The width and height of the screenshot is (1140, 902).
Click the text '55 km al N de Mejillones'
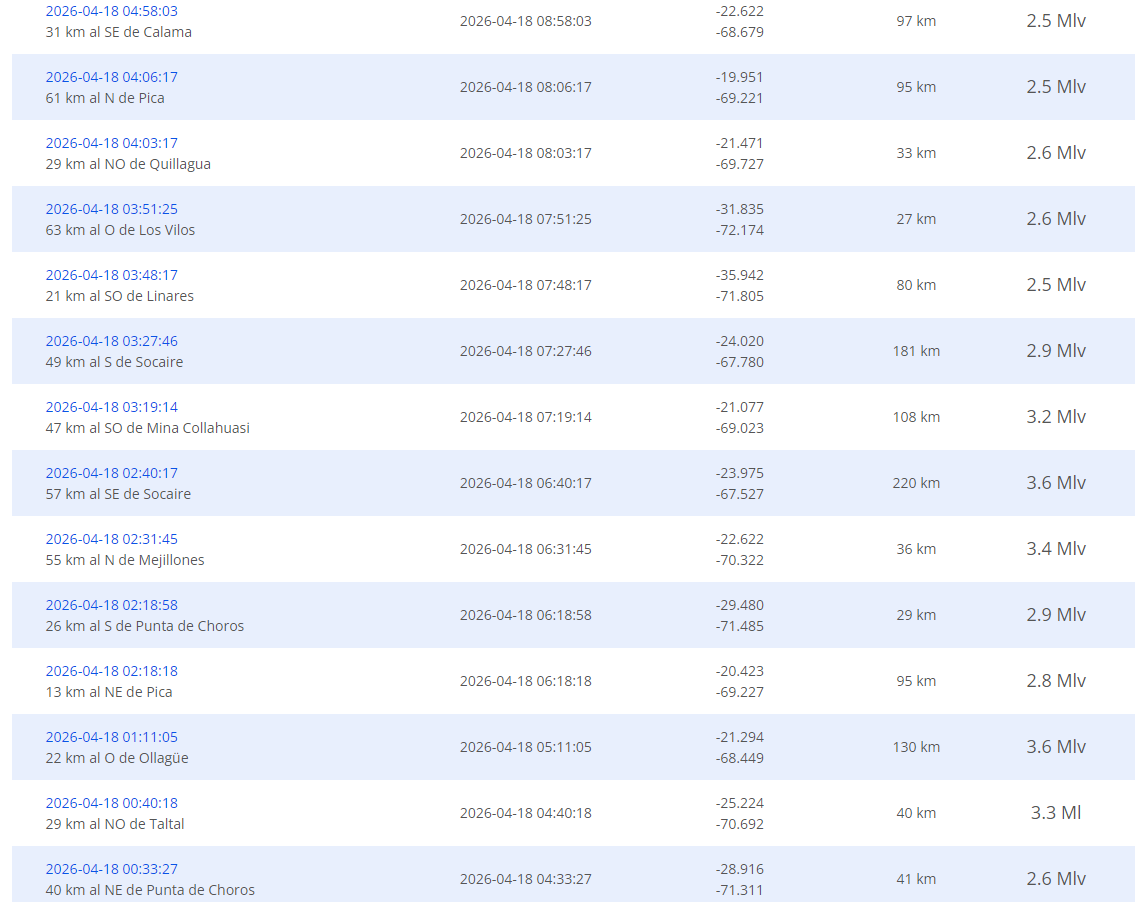tap(125, 560)
